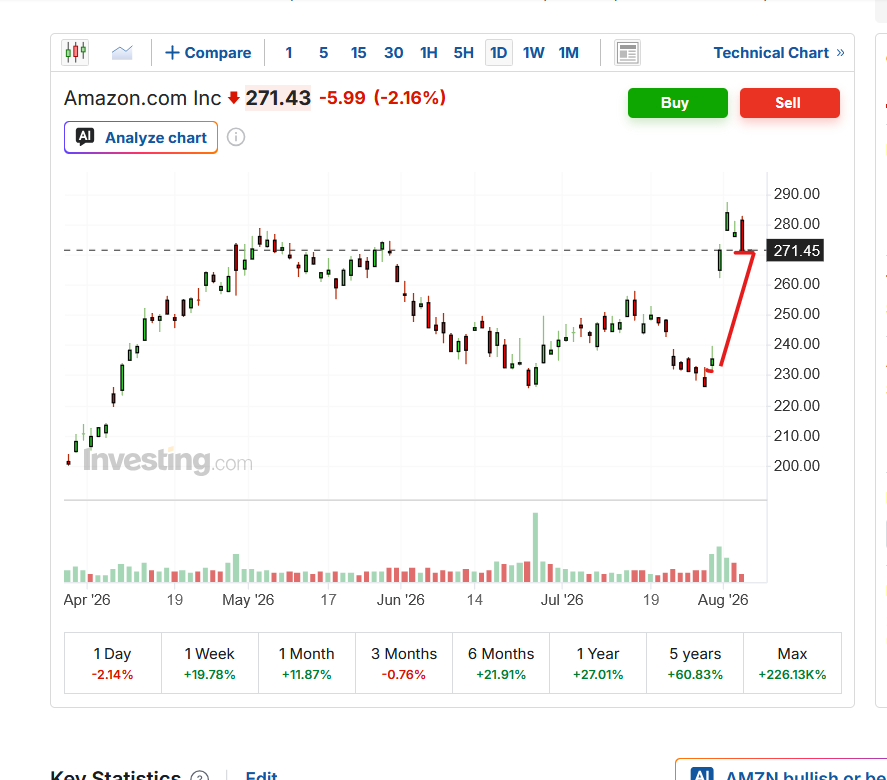Click the Technical Chart double chevron
This screenshot has width=887, height=780.
840,53
